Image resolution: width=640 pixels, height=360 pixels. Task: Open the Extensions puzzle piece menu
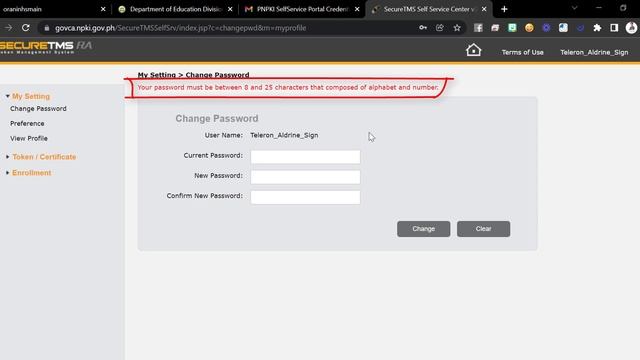[597, 28]
